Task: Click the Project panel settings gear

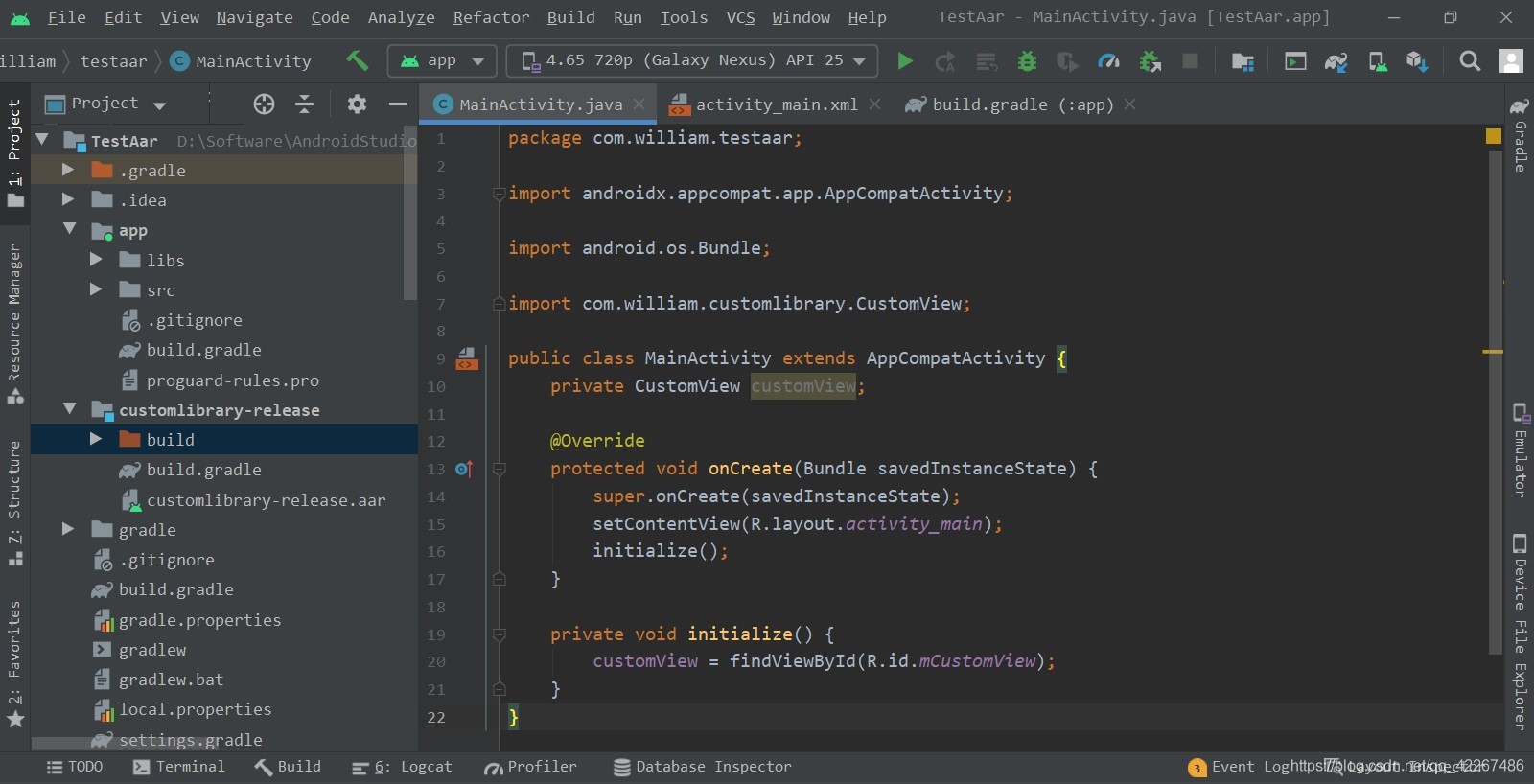Action: pyautogui.click(x=357, y=104)
